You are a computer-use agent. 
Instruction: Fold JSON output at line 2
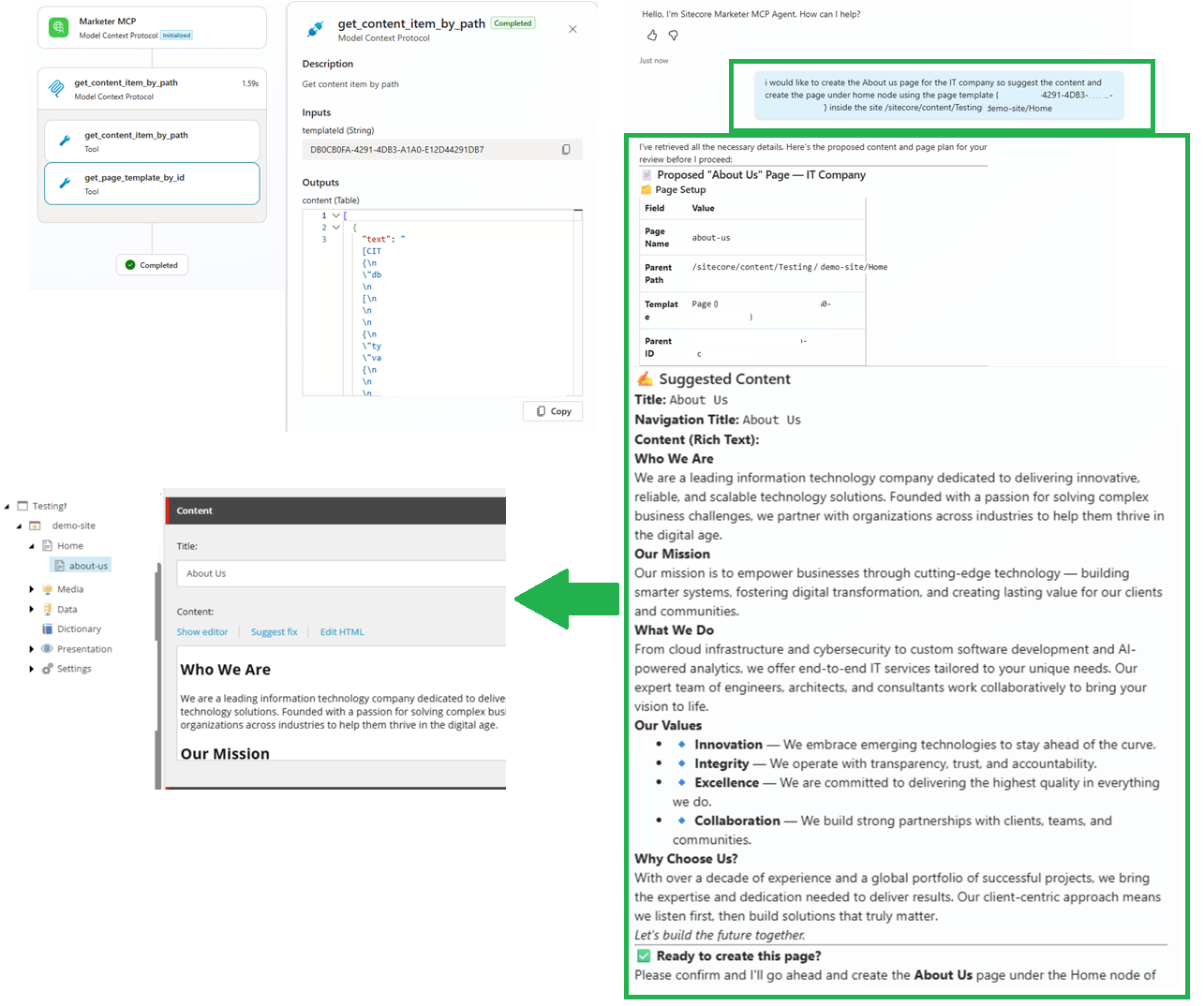[336, 228]
